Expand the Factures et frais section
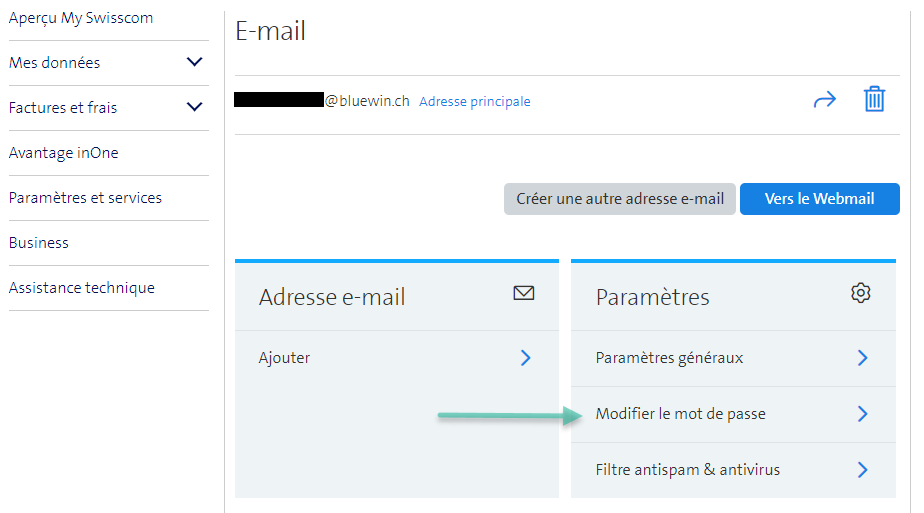 click(x=195, y=108)
